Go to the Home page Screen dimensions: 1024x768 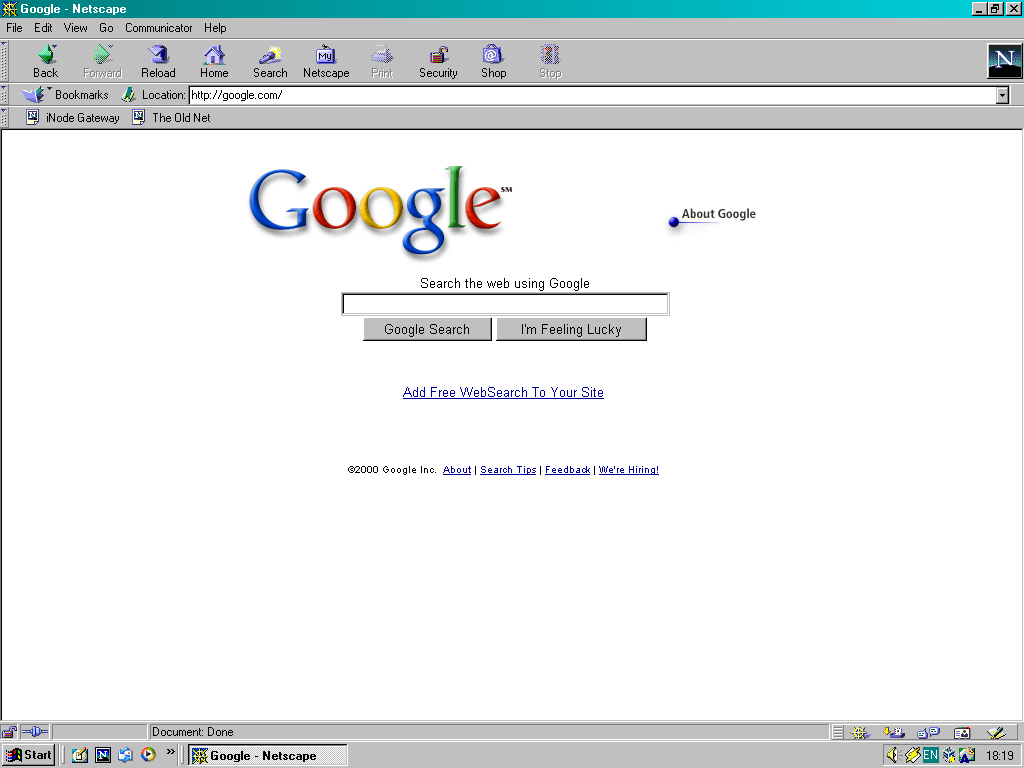[x=214, y=61]
